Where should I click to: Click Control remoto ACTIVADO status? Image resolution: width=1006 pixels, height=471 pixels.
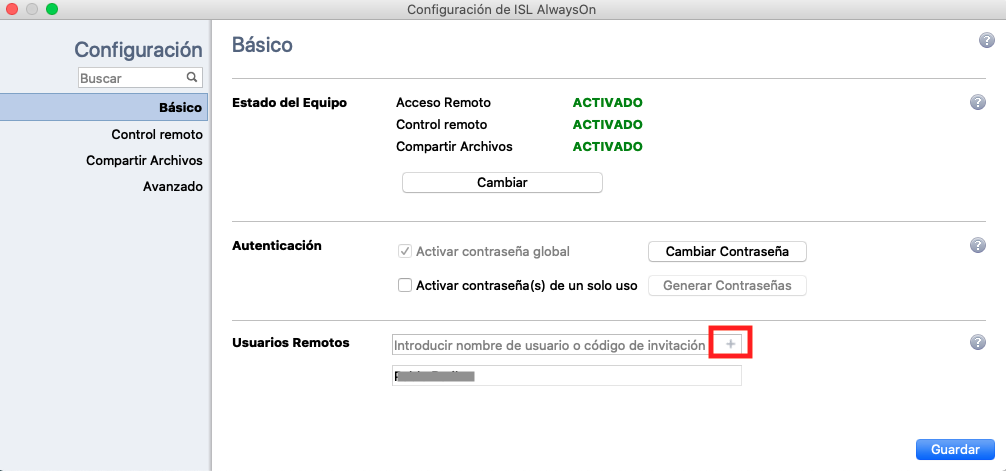coord(607,124)
